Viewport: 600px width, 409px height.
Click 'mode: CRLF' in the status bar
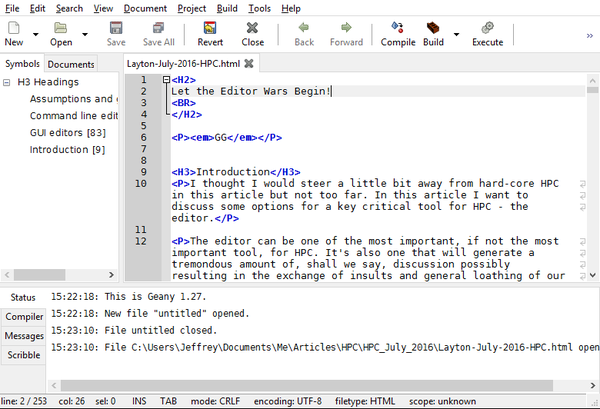[215, 401]
